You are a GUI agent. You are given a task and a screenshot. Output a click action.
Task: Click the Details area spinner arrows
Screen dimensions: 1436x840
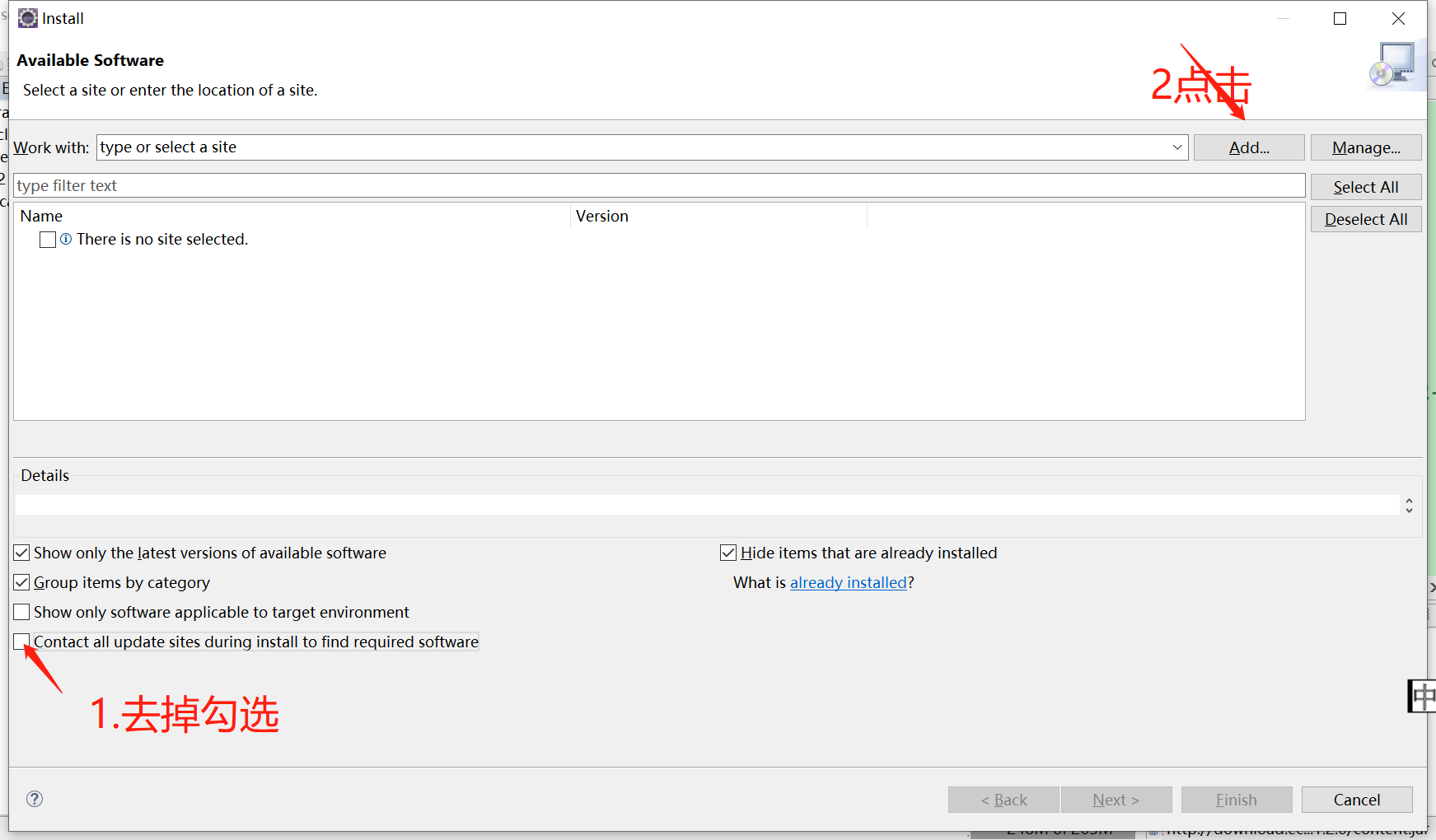point(1409,505)
